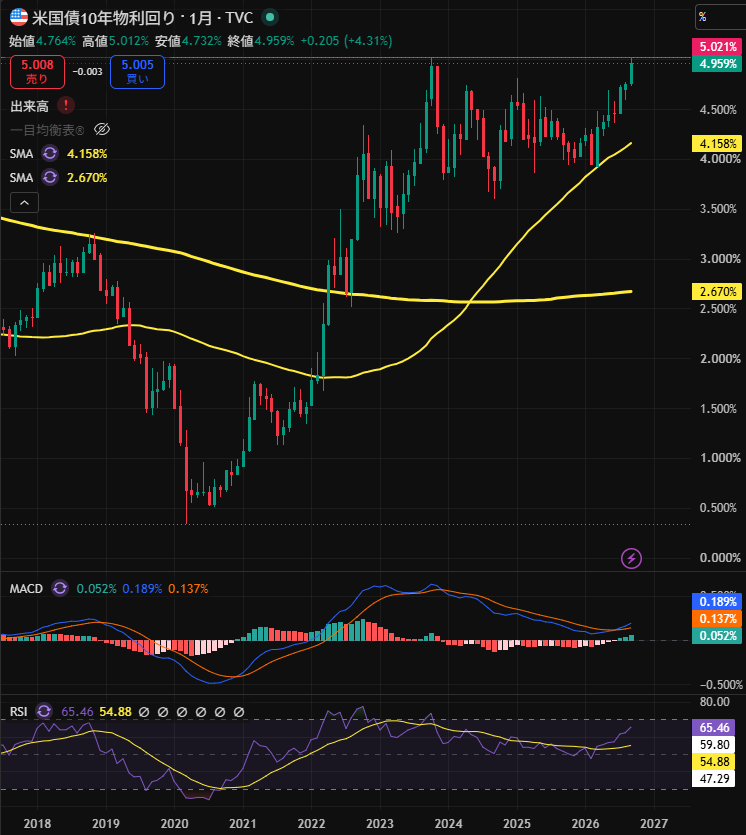The height and width of the screenshot is (835, 746).
Task: Click the 出来高 volume indicator label
Action: tap(29, 106)
